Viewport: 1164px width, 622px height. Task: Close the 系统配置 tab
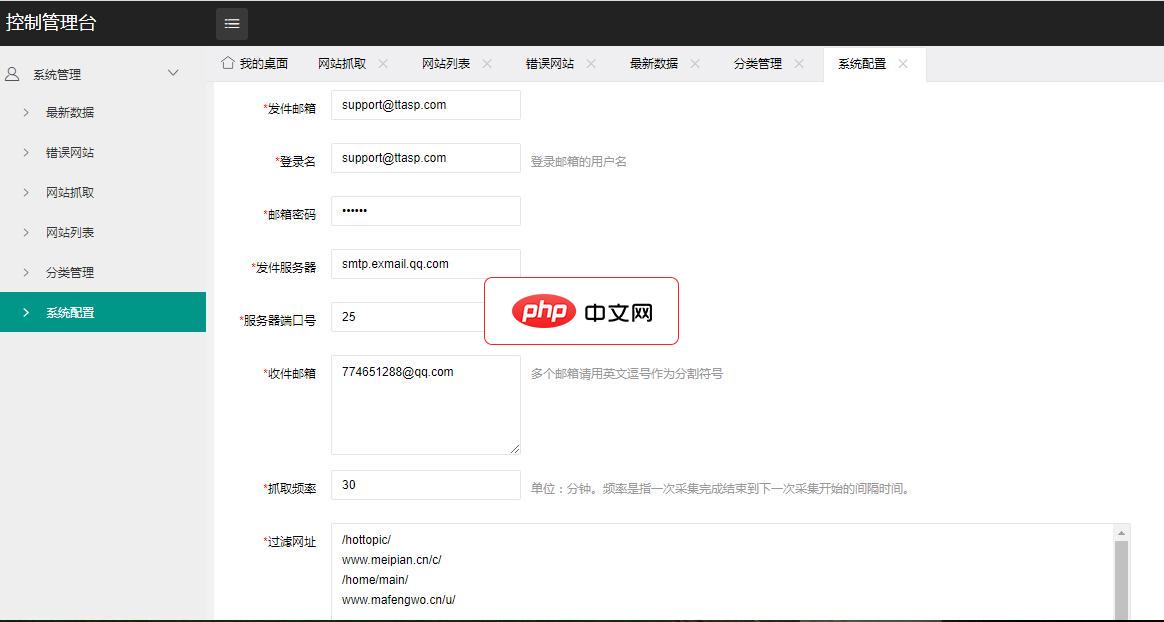click(x=903, y=64)
